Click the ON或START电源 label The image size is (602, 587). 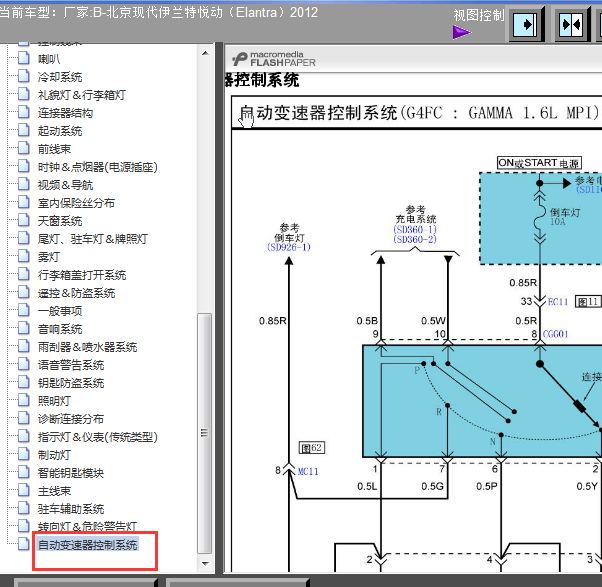tap(539, 163)
